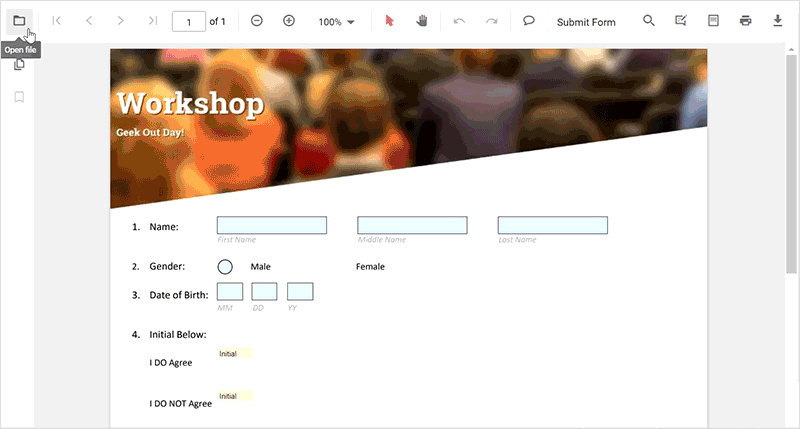Activate the pan hand tool
Image resolution: width=800 pixels, height=429 pixels.
coord(421,21)
